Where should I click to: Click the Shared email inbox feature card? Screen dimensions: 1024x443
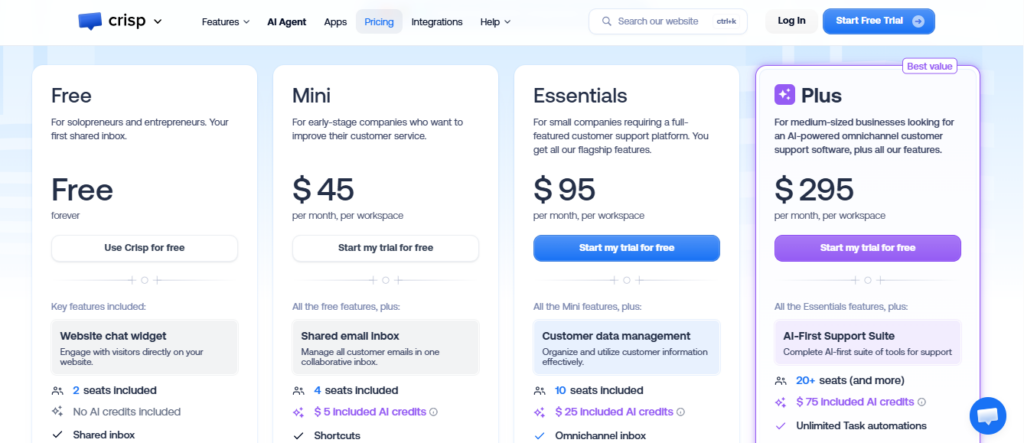385,347
